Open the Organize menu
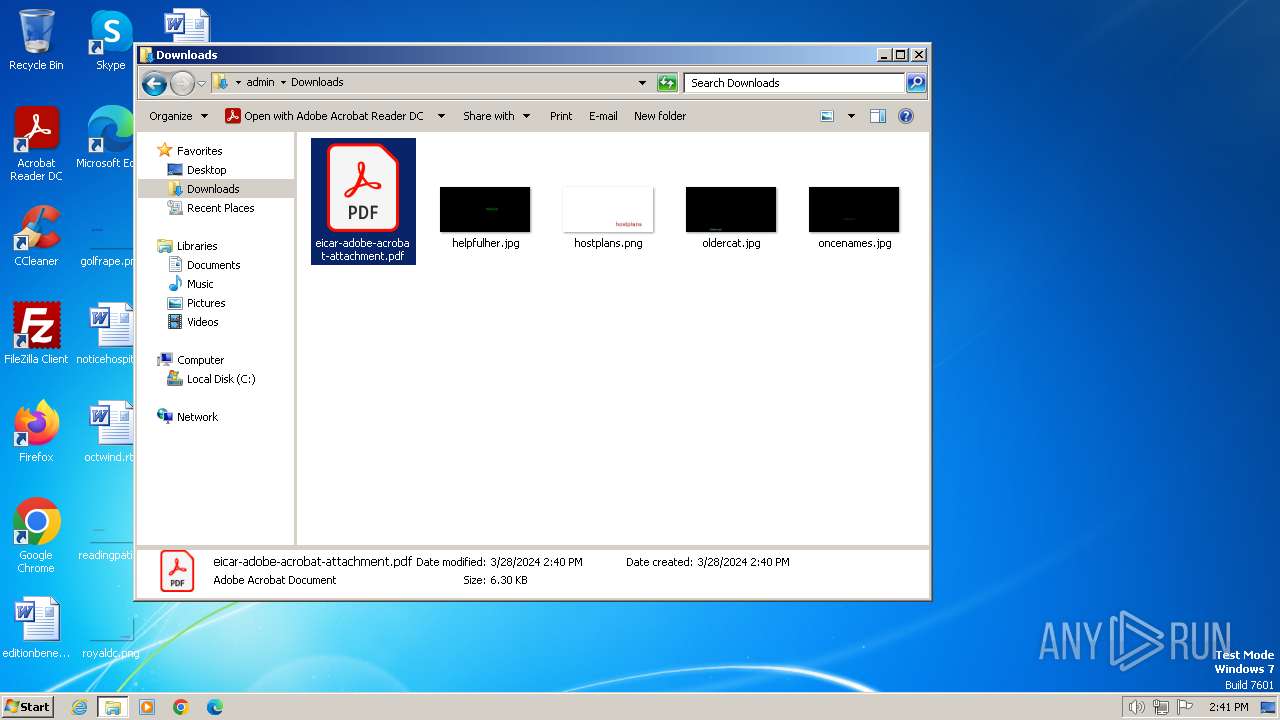1280x720 pixels. tap(178, 116)
